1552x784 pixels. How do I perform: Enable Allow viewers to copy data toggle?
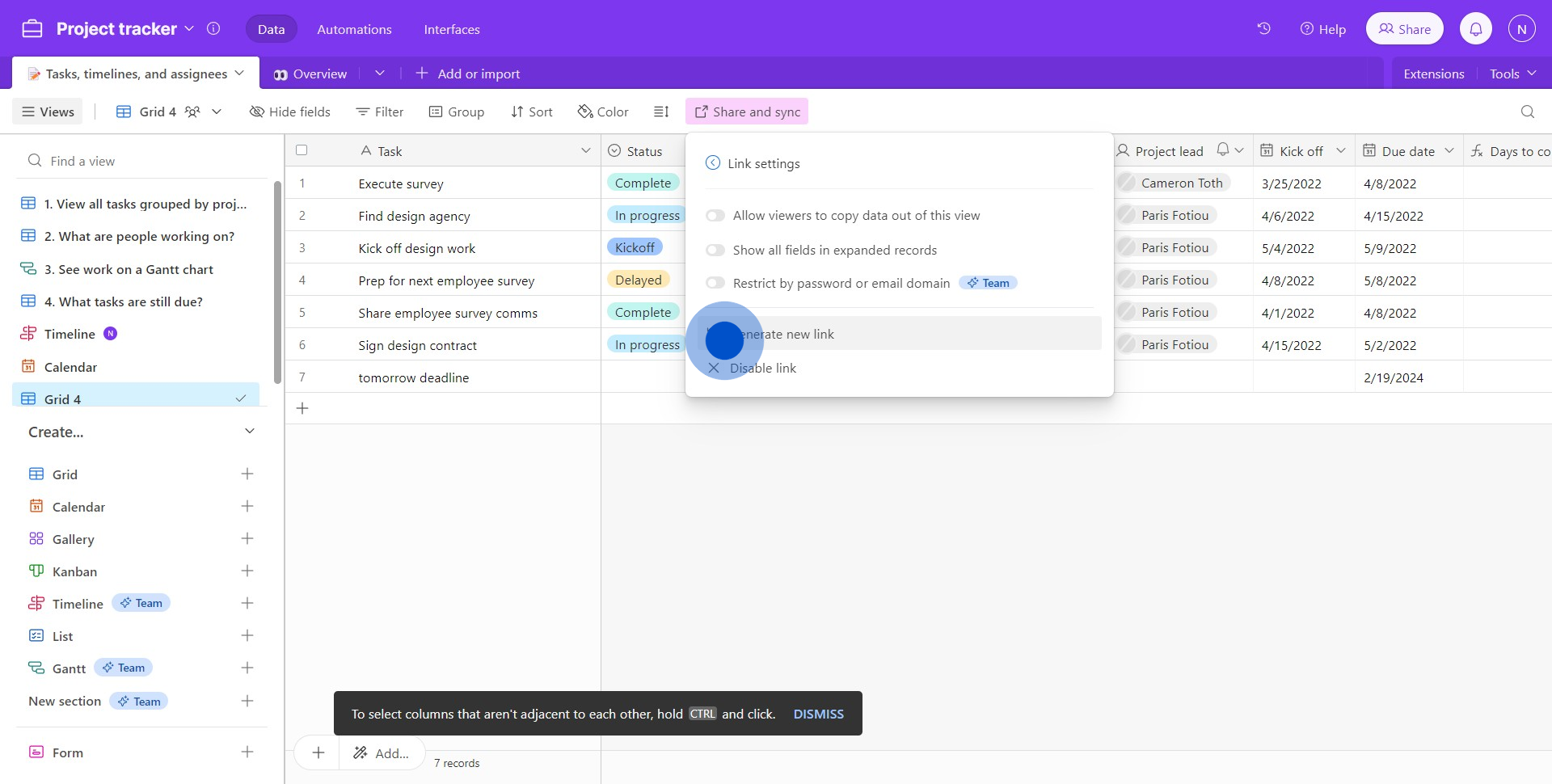tap(715, 216)
